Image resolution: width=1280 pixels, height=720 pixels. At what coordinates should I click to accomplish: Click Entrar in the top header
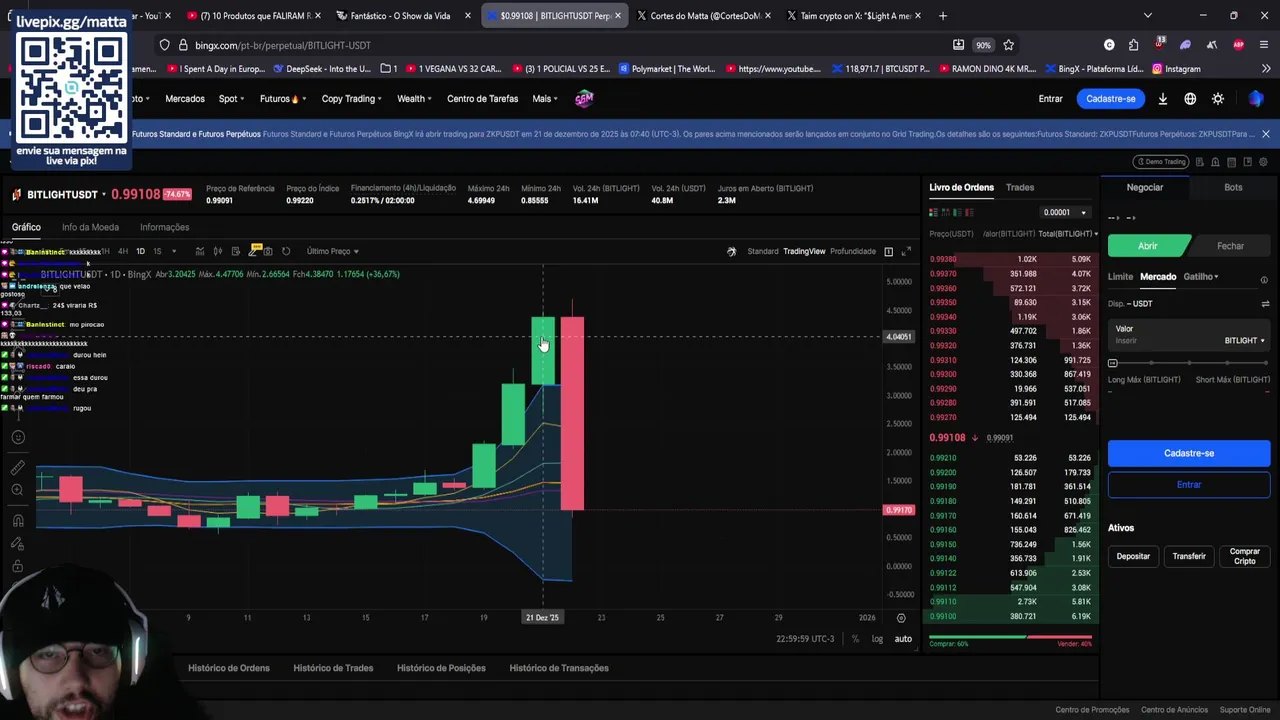click(1050, 99)
